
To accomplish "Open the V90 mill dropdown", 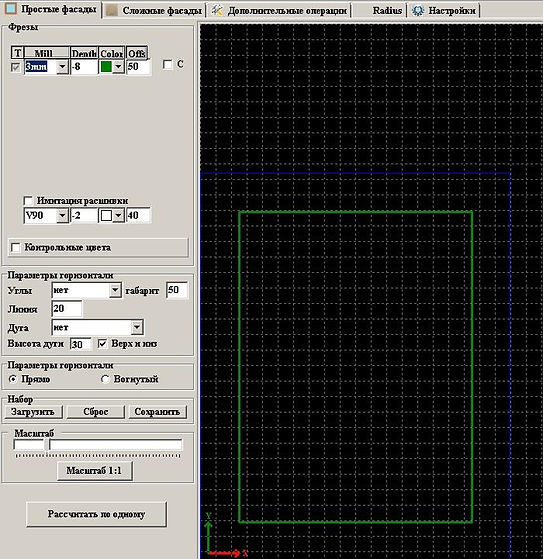I will pos(62,215).
